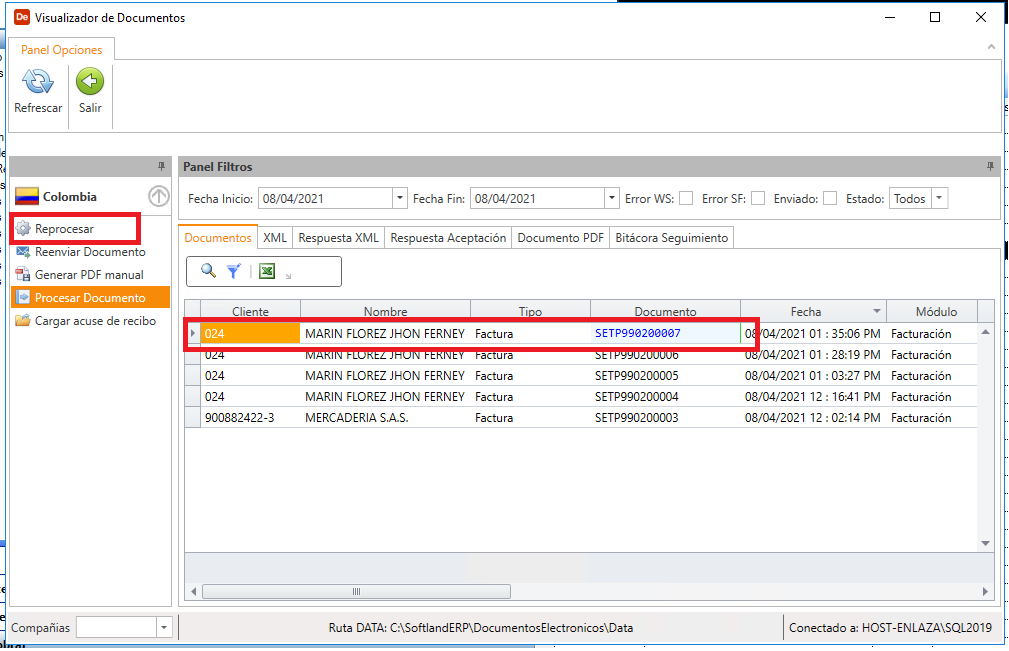1009x651 pixels.
Task: Select document SETP990200003 cell
Action: pyautogui.click(x=665, y=417)
